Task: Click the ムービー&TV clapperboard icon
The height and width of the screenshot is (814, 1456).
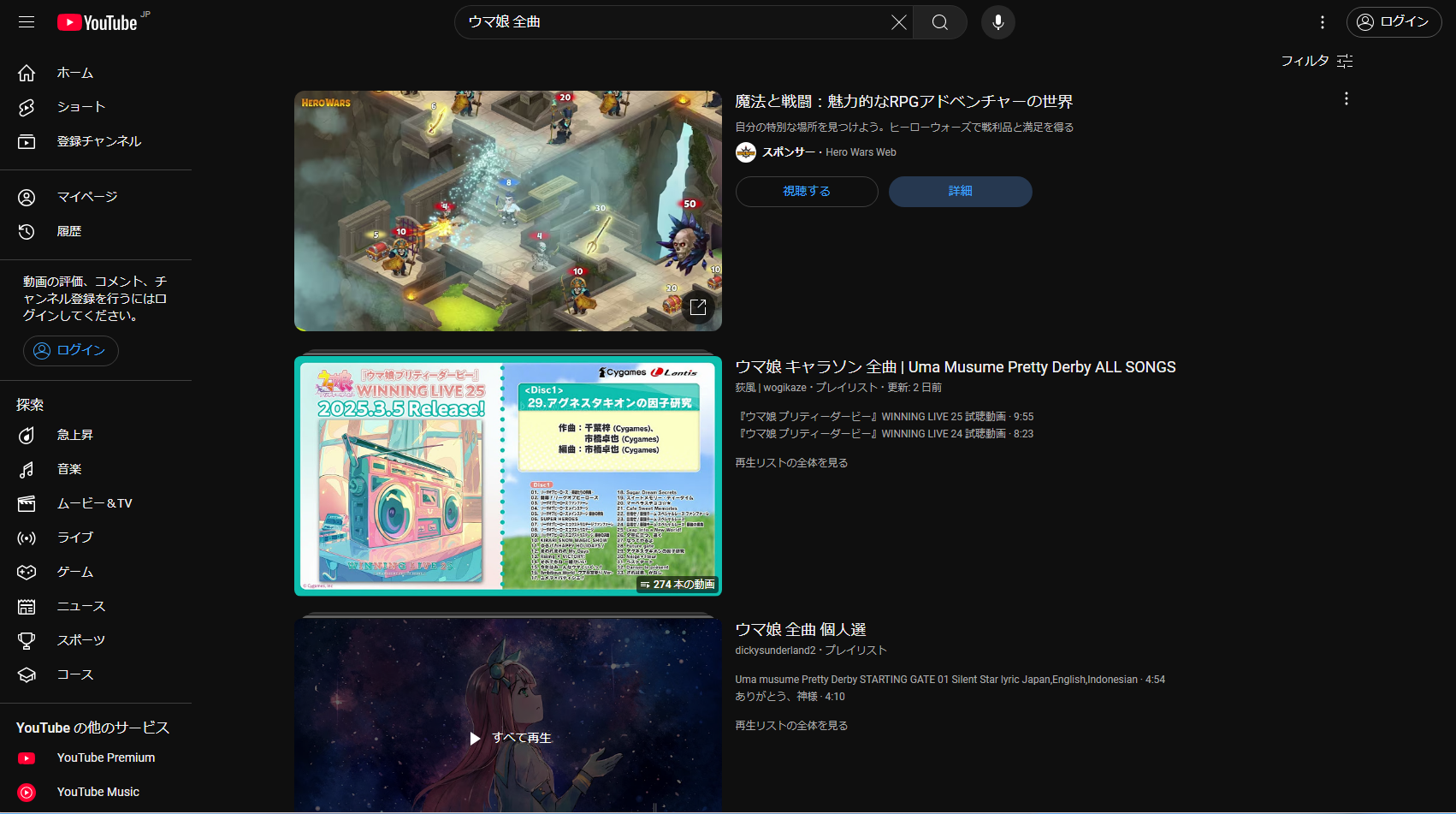Action: coord(27,503)
